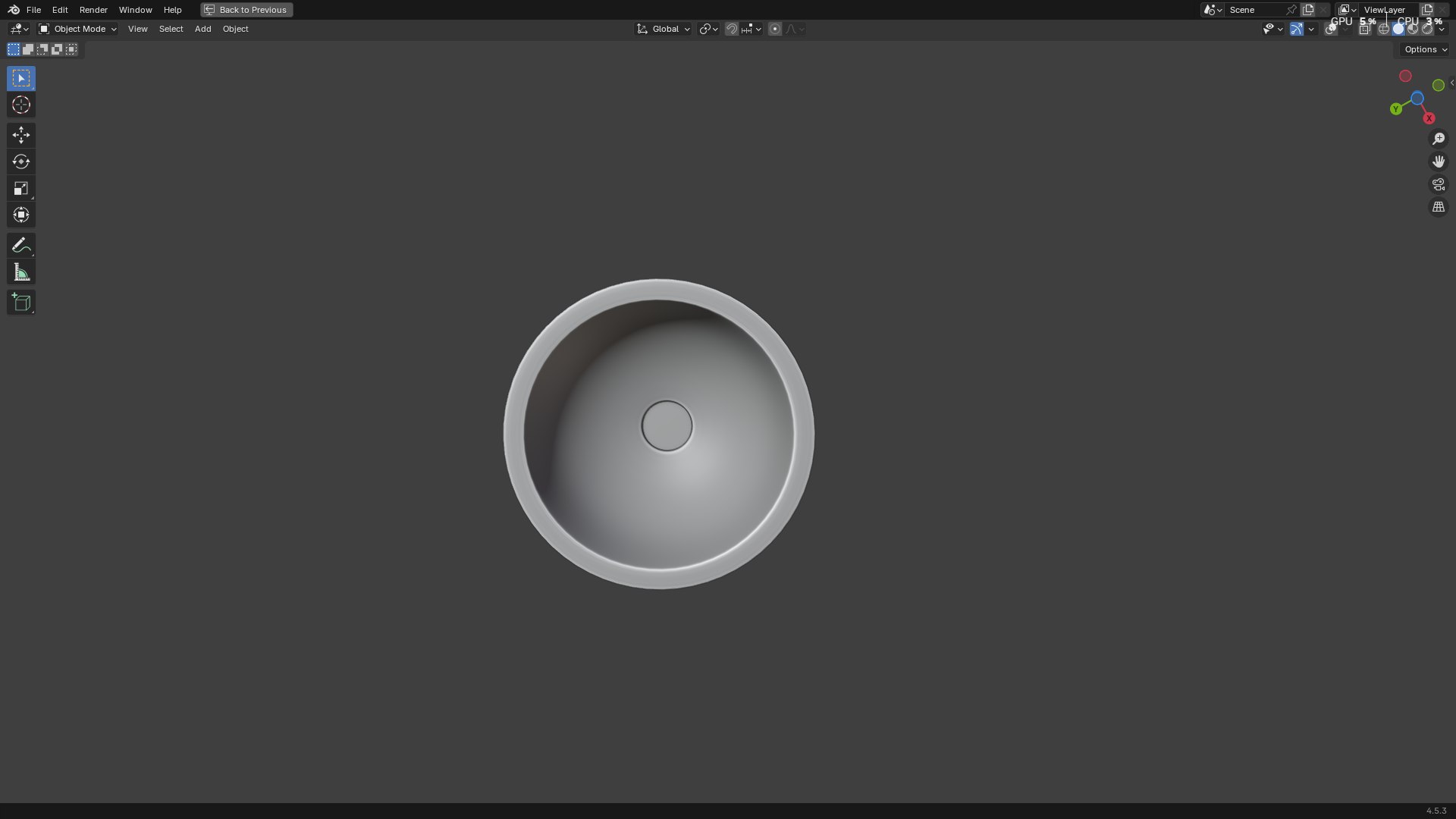The image size is (1456, 819).
Task: Select the Select Box tool
Action: 21,78
